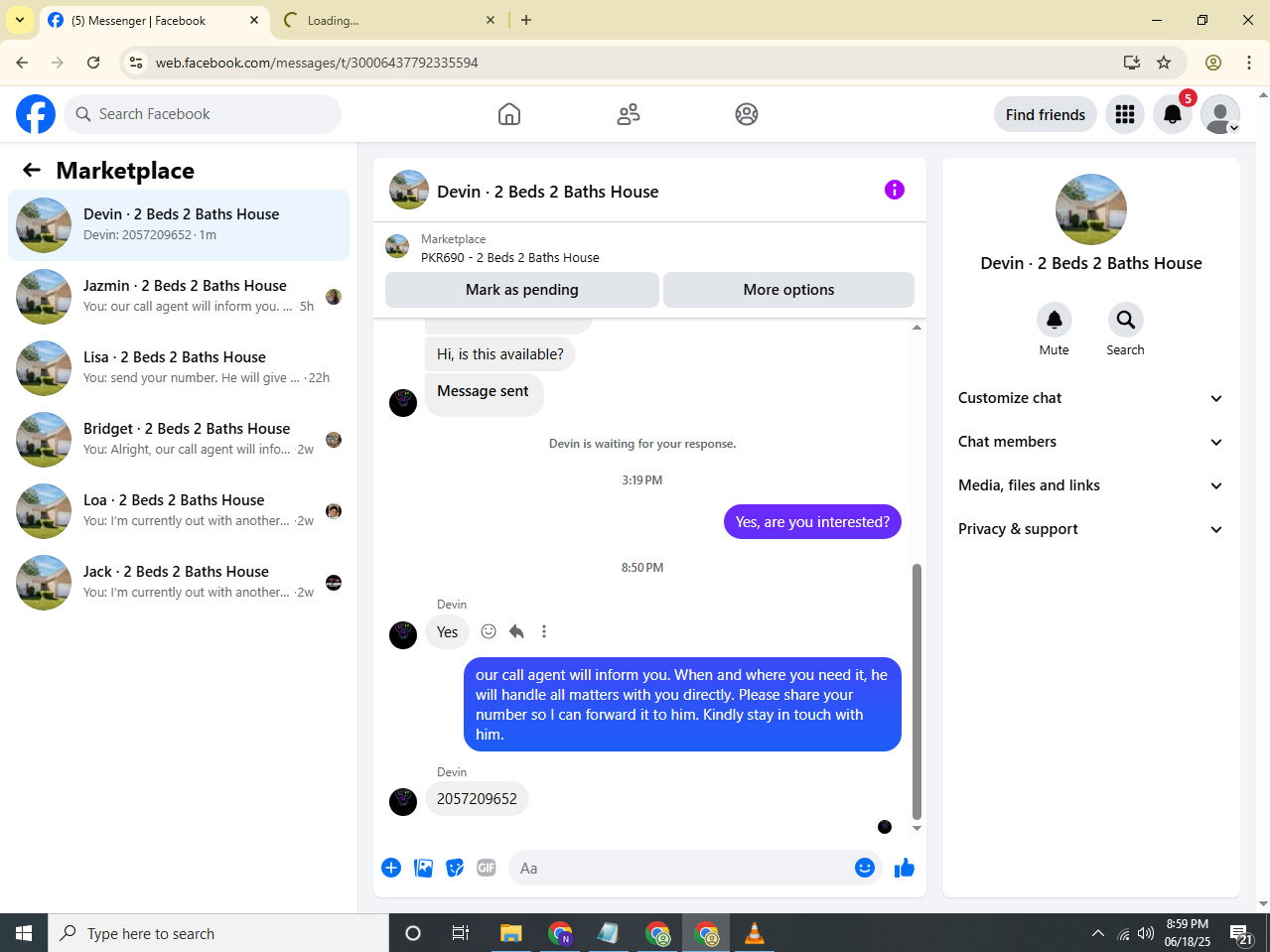The image size is (1270, 952).
Task: Open the Jack 2 Beds 2 Baths conversation
Action: point(179,583)
